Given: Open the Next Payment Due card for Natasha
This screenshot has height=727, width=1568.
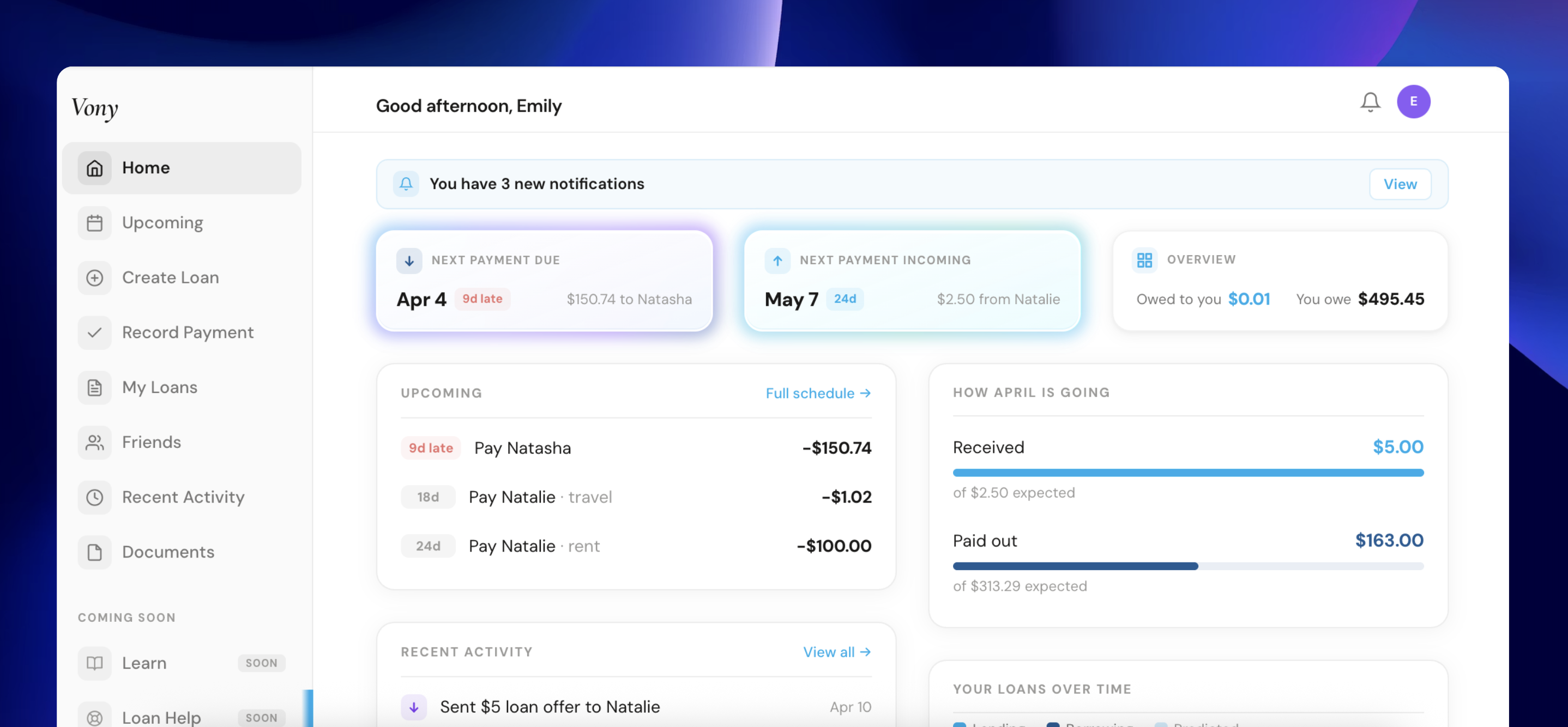Looking at the screenshot, I should tap(544, 280).
